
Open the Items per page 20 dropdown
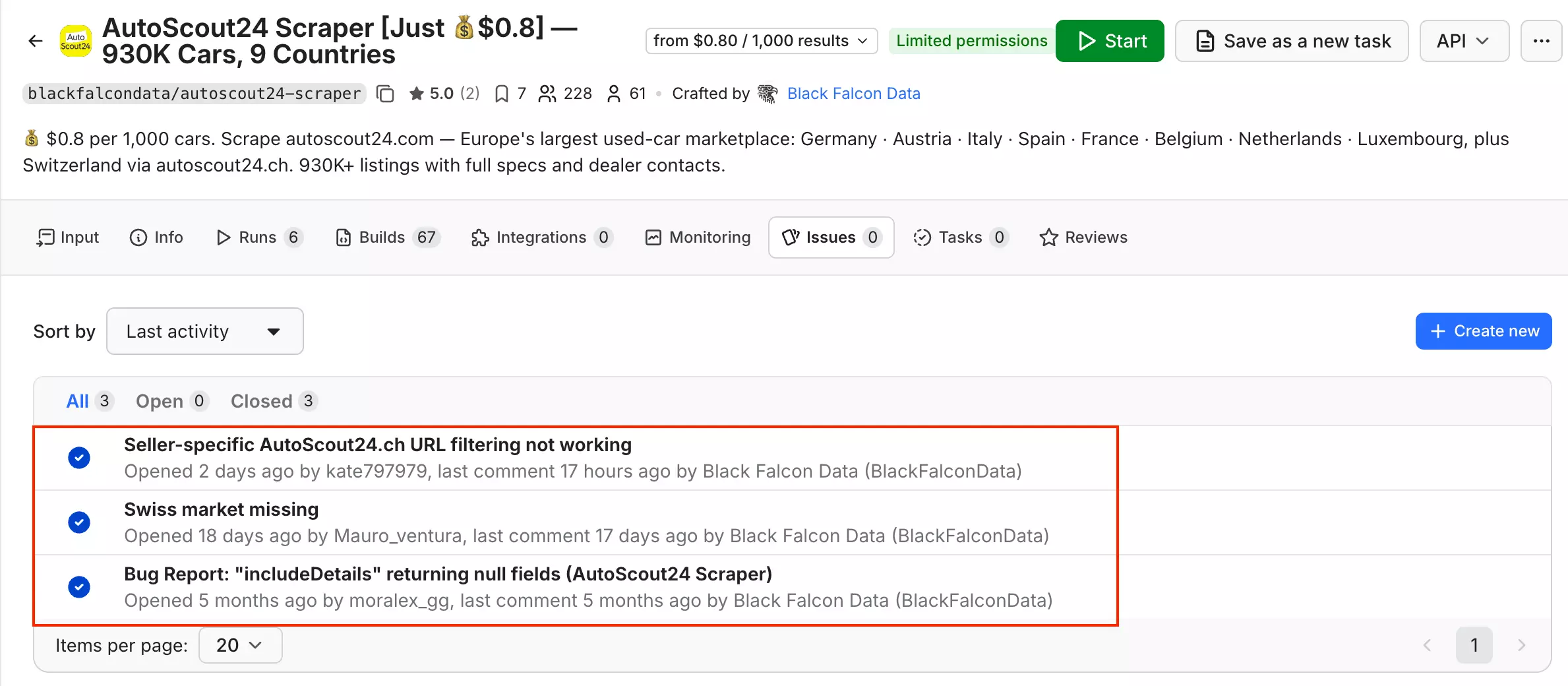tap(240, 645)
